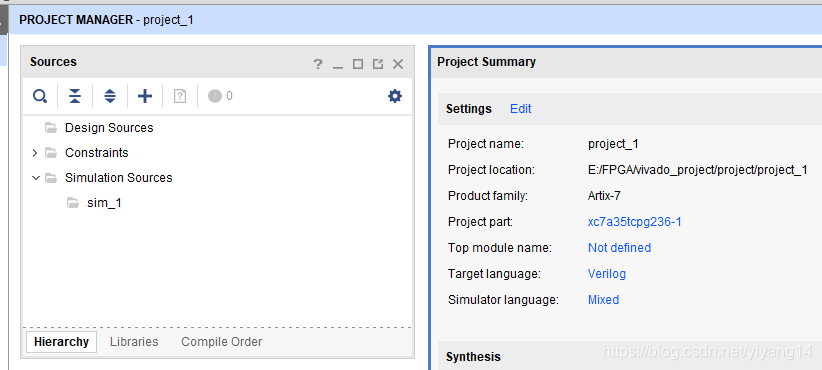Click the sim_1 folder icon
Screen dimensions: 822x370
point(73,202)
